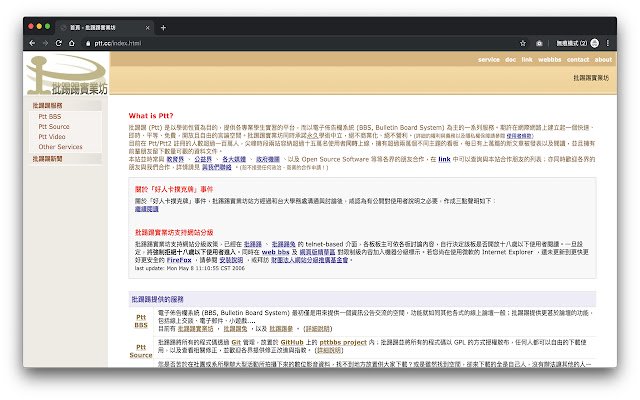Open the link item in the top navigation
The image size is (640, 400).
pyautogui.click(x=527, y=60)
